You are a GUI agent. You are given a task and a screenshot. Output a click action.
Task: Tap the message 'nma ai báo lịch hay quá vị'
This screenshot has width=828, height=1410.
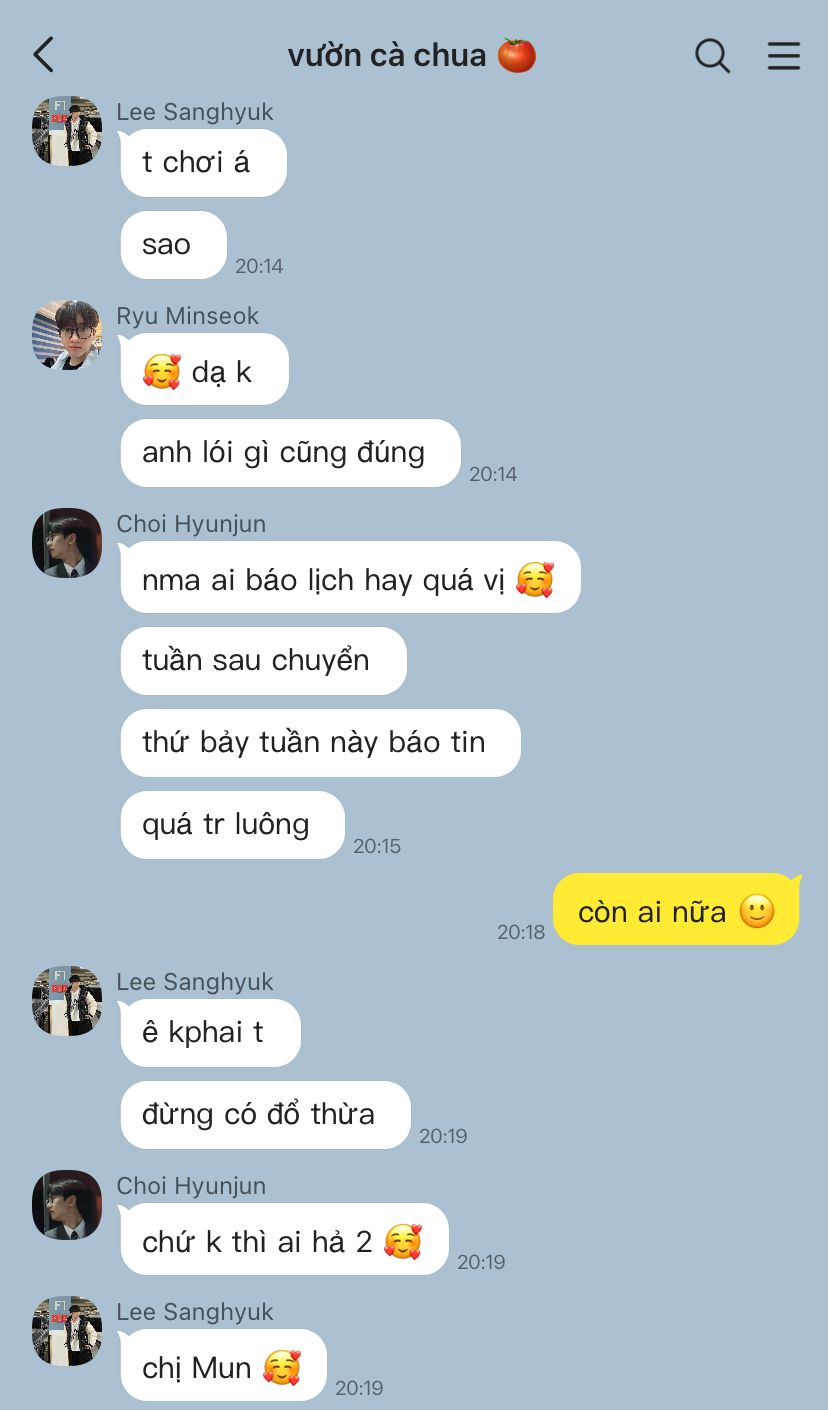pos(350,578)
